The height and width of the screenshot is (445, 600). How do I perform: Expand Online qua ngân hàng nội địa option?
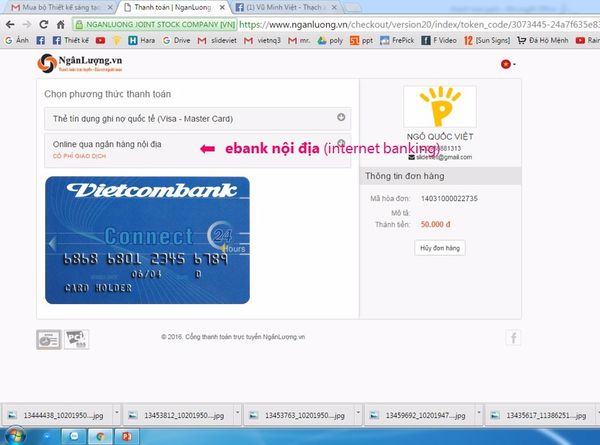click(x=197, y=150)
